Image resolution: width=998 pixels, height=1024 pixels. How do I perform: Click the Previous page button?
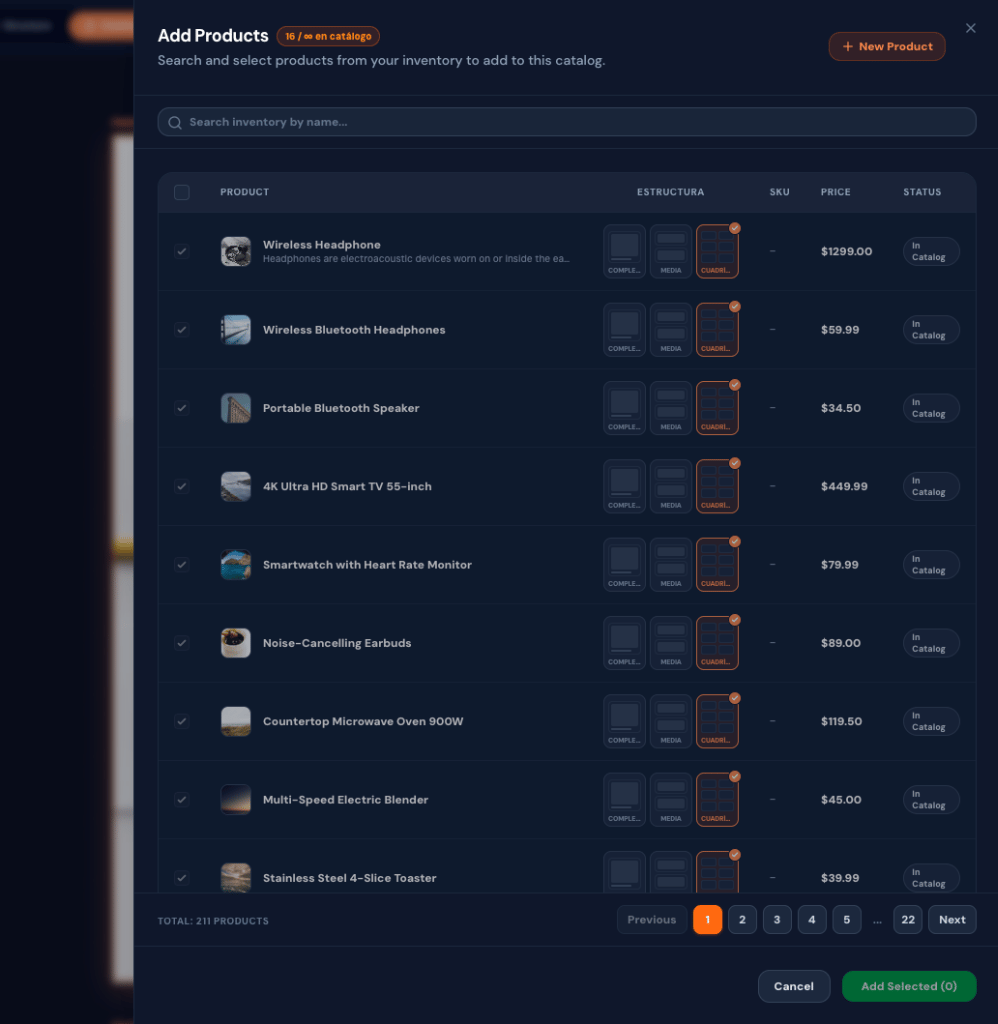tap(651, 920)
